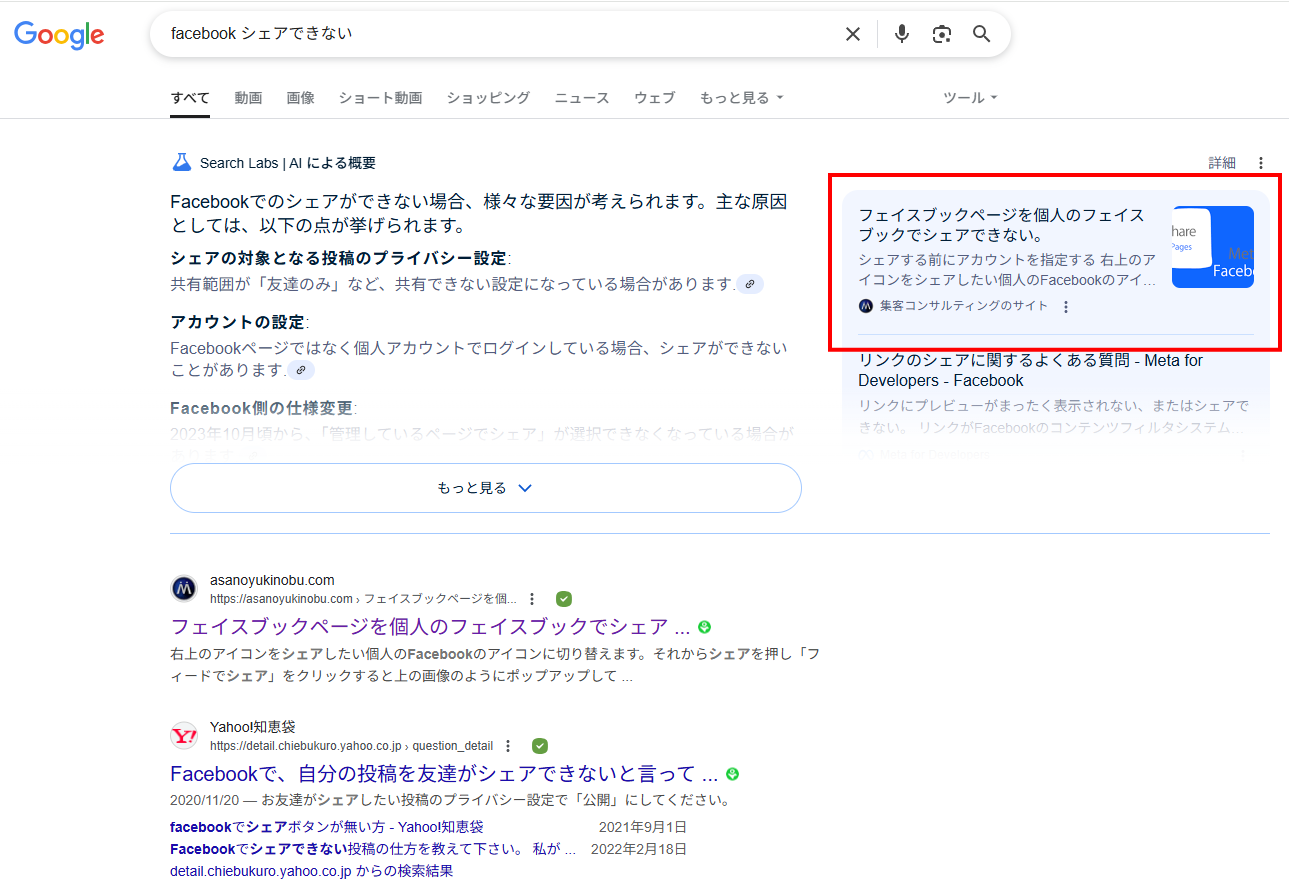Click the asanoyukinobu.com site name text
Viewport: 1289px width, 893px height.
(x=272, y=580)
